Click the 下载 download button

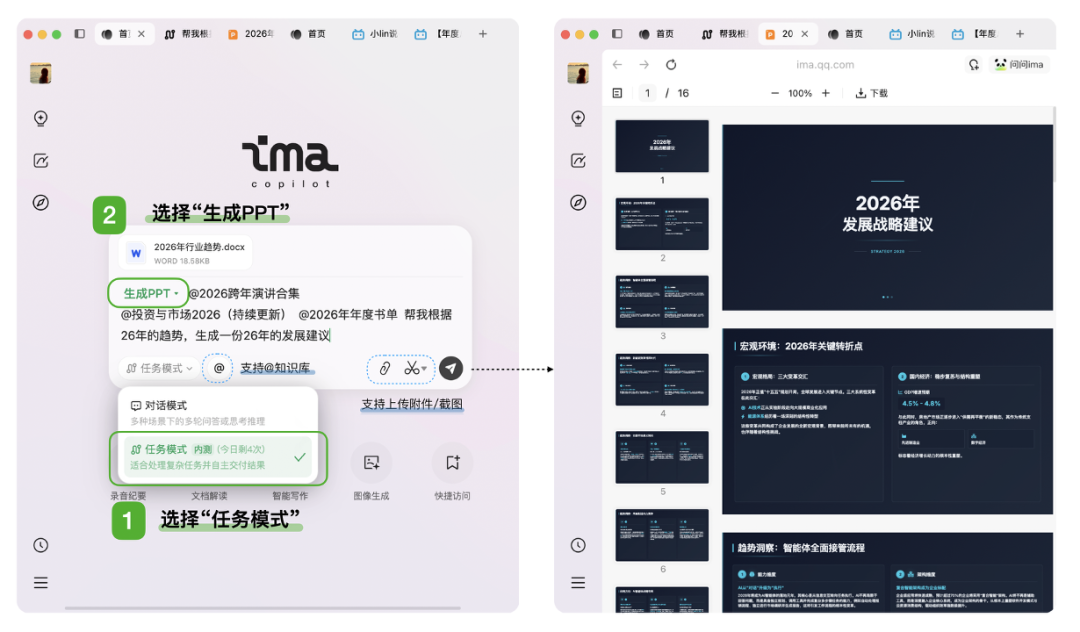pyautogui.click(x=871, y=93)
